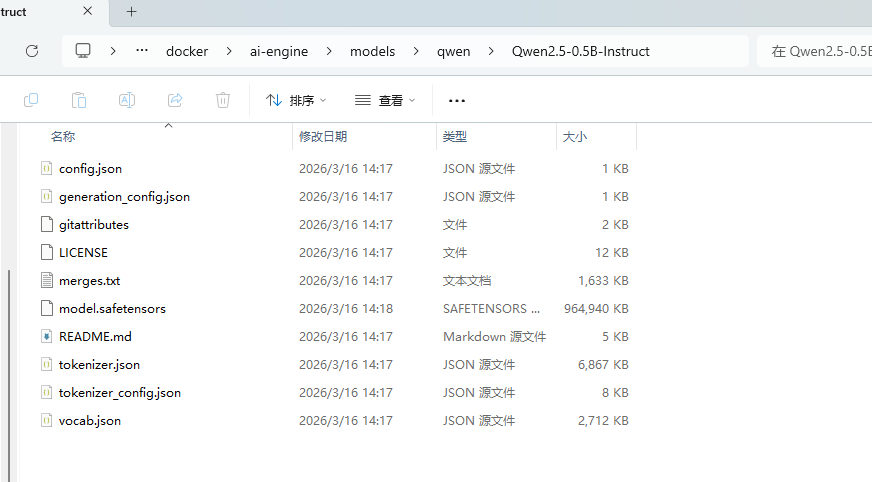The height and width of the screenshot is (482, 872).
Task: Open the See more toolbar ellipsis menu
Action: pos(457,101)
